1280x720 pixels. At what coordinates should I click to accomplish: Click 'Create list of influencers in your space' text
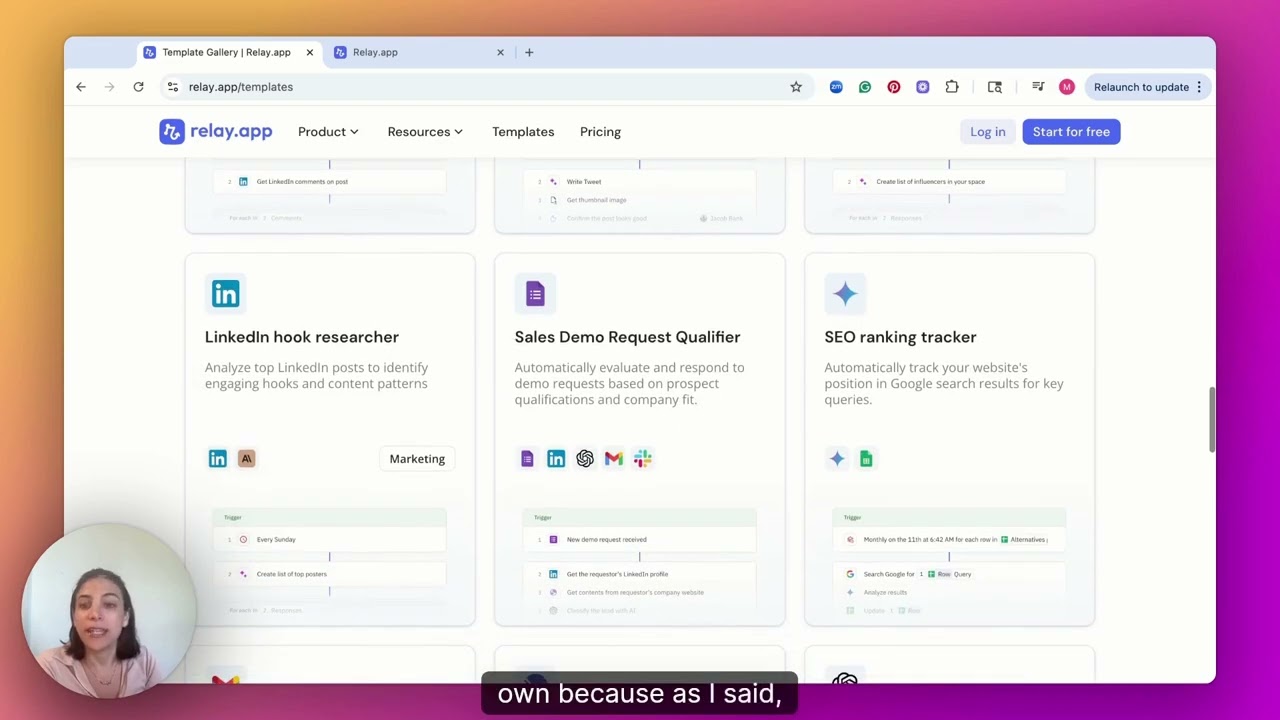[931, 182]
